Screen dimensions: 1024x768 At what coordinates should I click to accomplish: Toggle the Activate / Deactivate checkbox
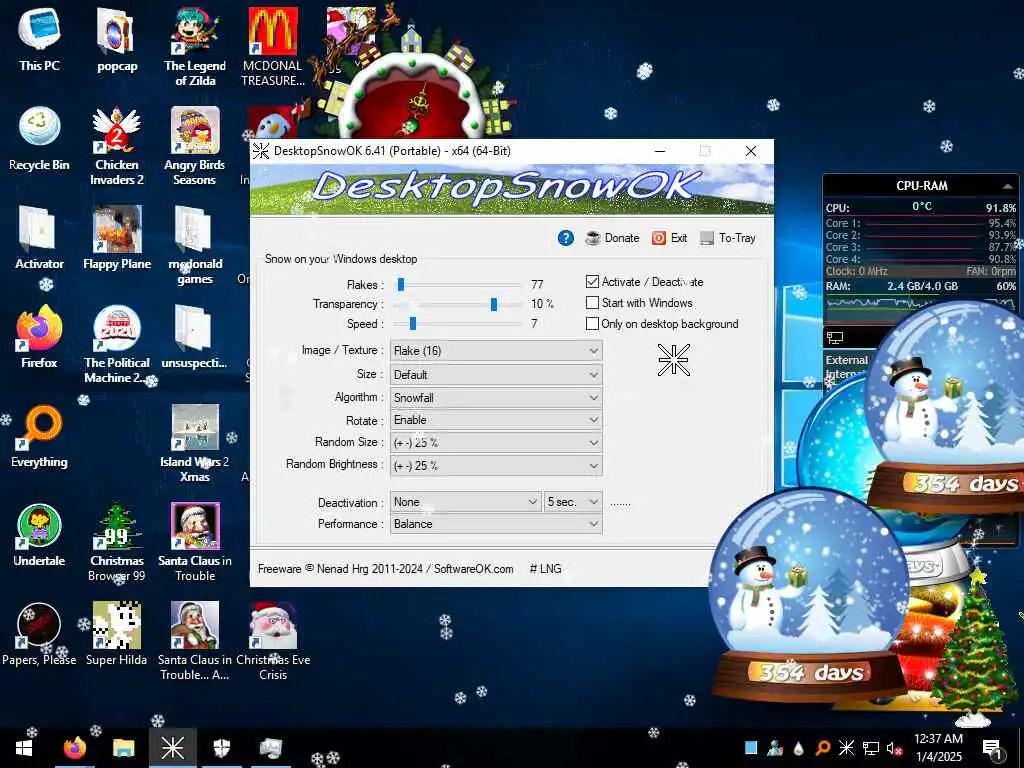(x=592, y=281)
